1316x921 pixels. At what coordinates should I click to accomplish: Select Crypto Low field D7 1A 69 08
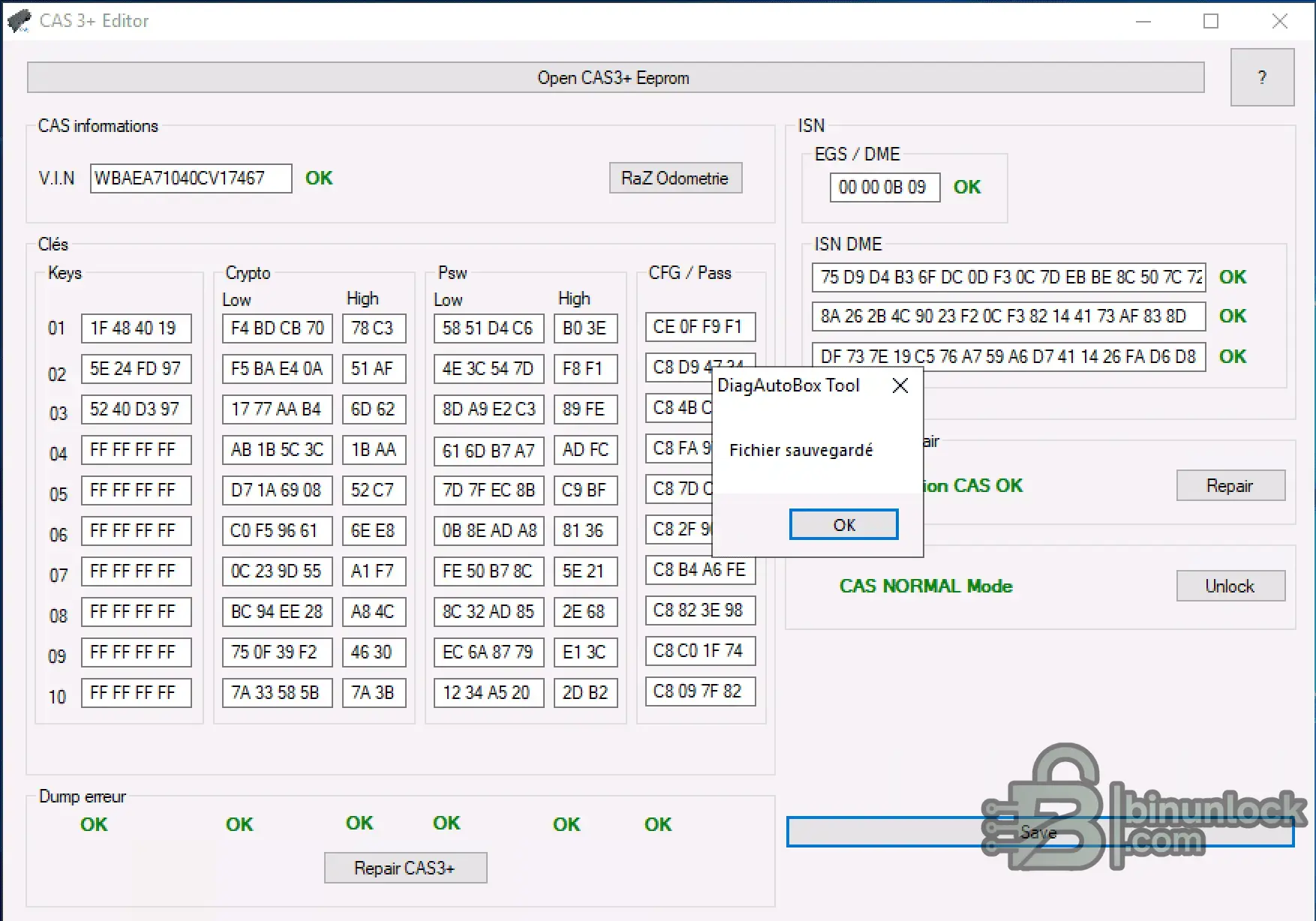277,490
